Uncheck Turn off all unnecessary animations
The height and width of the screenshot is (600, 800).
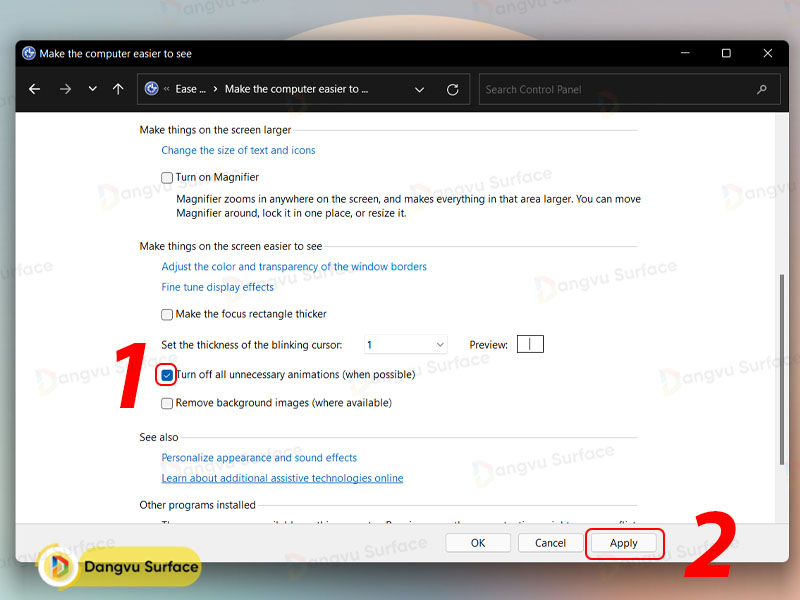(x=167, y=375)
